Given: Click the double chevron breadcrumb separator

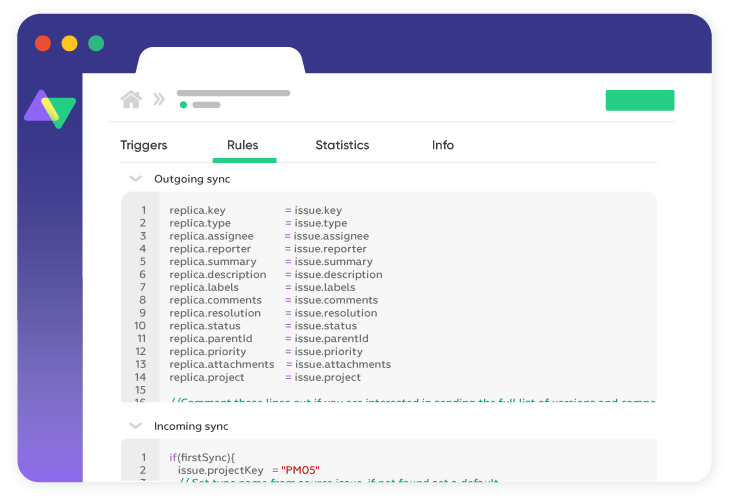Looking at the screenshot, I should pyautogui.click(x=159, y=99).
